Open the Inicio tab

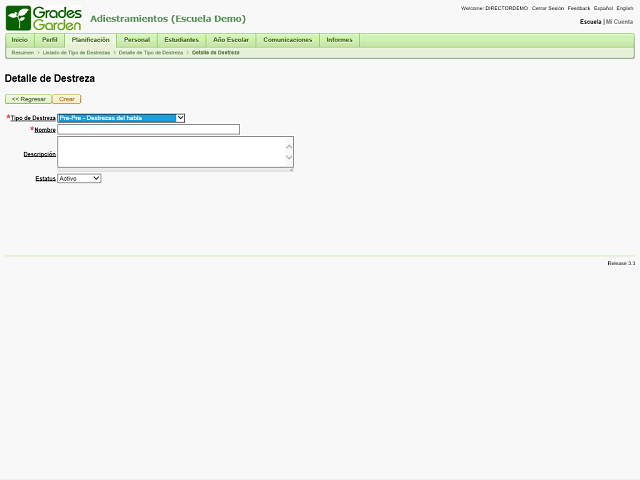20,40
